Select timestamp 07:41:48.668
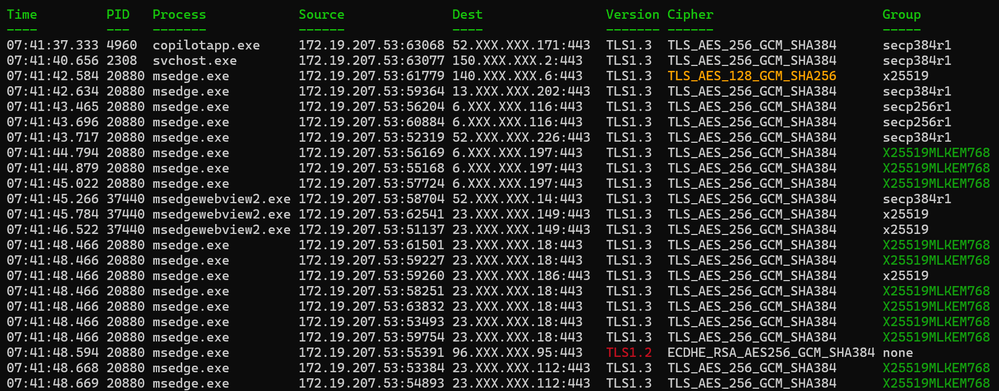 click(53, 367)
